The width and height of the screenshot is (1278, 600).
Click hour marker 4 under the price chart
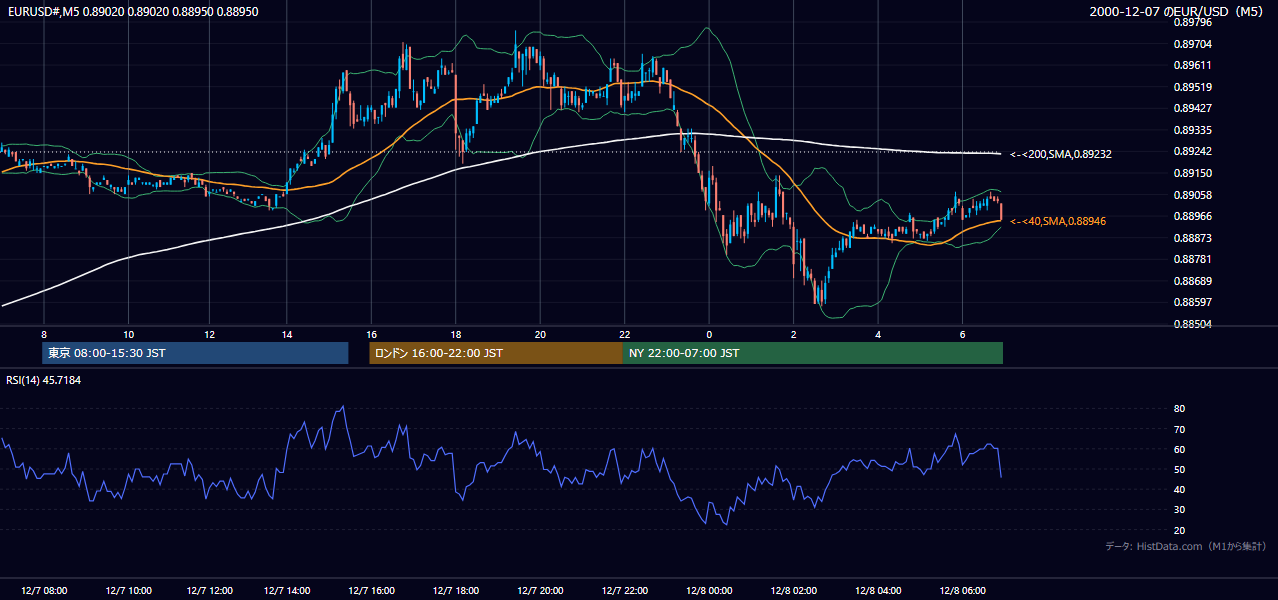click(x=878, y=334)
